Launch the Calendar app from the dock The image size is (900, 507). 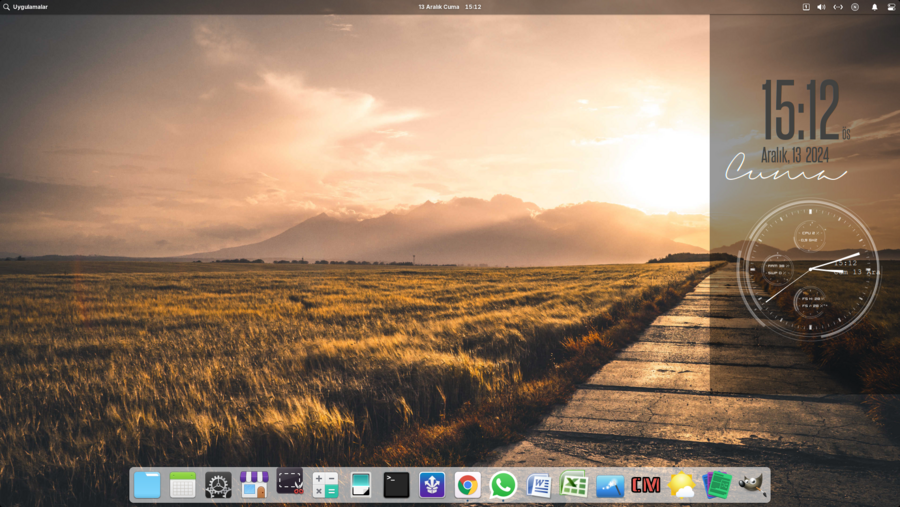pos(183,485)
